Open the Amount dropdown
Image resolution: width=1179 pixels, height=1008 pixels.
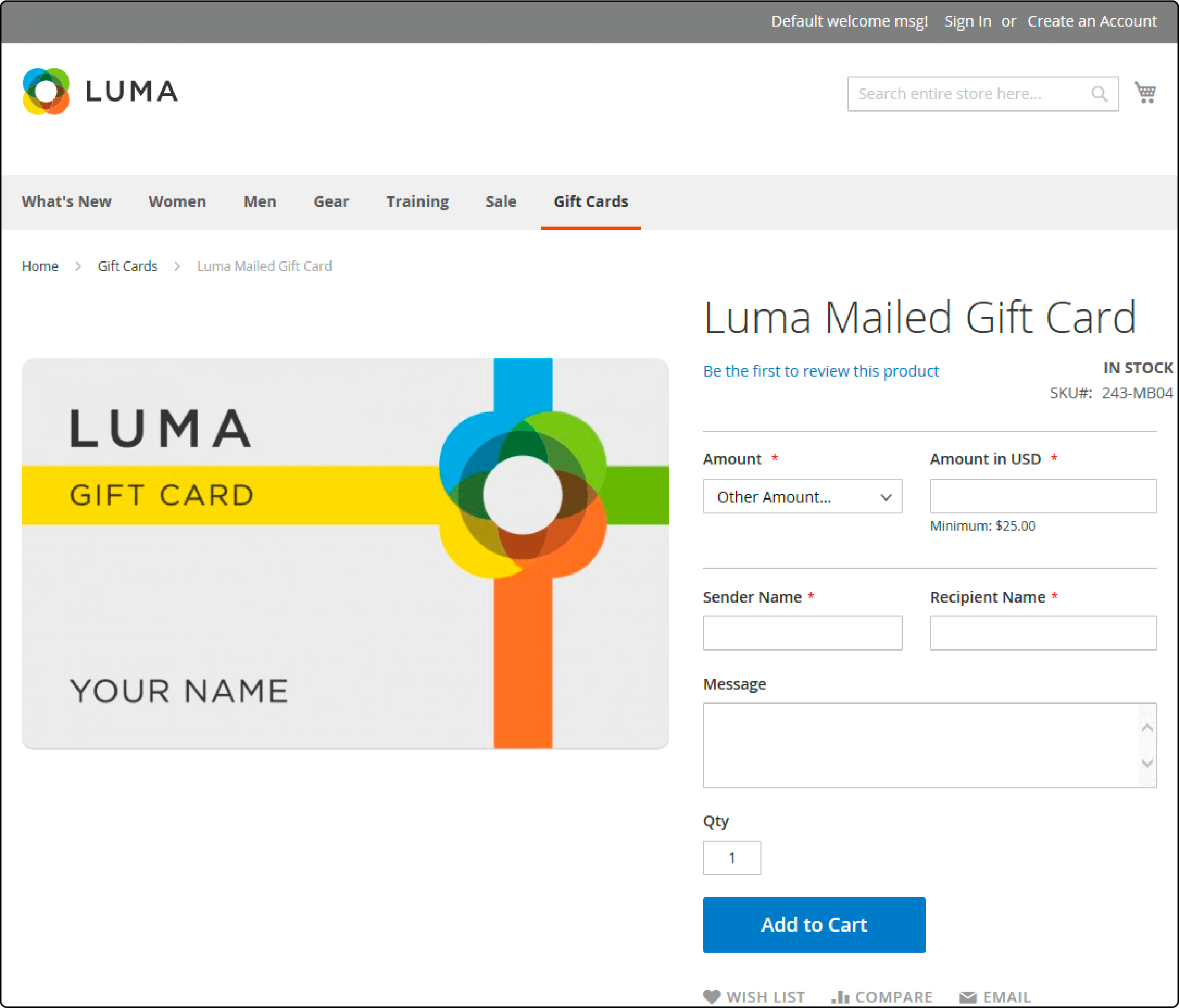click(x=802, y=496)
